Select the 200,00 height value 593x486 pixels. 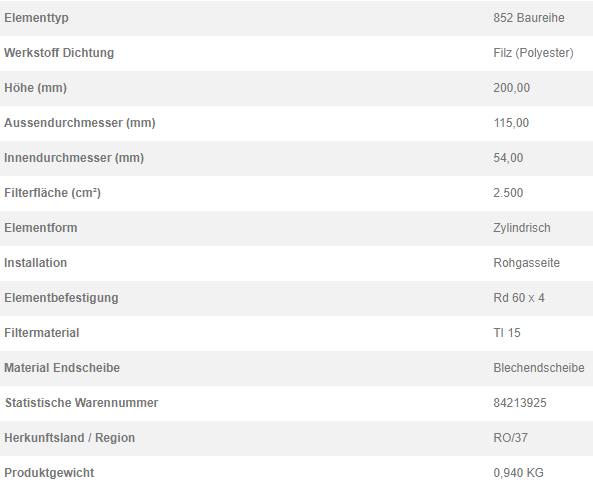click(511, 88)
